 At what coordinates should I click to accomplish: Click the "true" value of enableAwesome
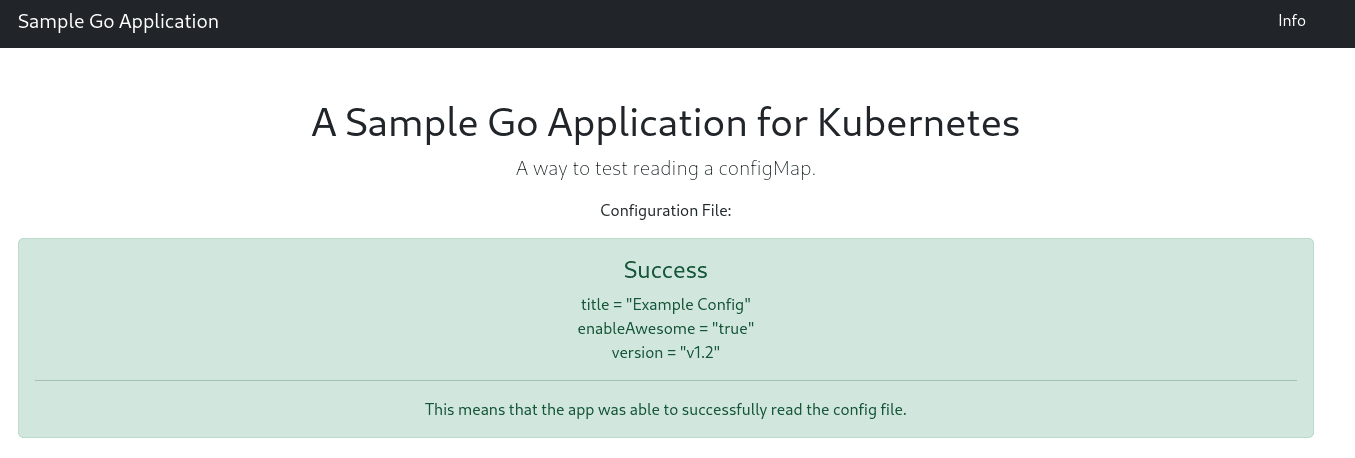click(x=733, y=328)
